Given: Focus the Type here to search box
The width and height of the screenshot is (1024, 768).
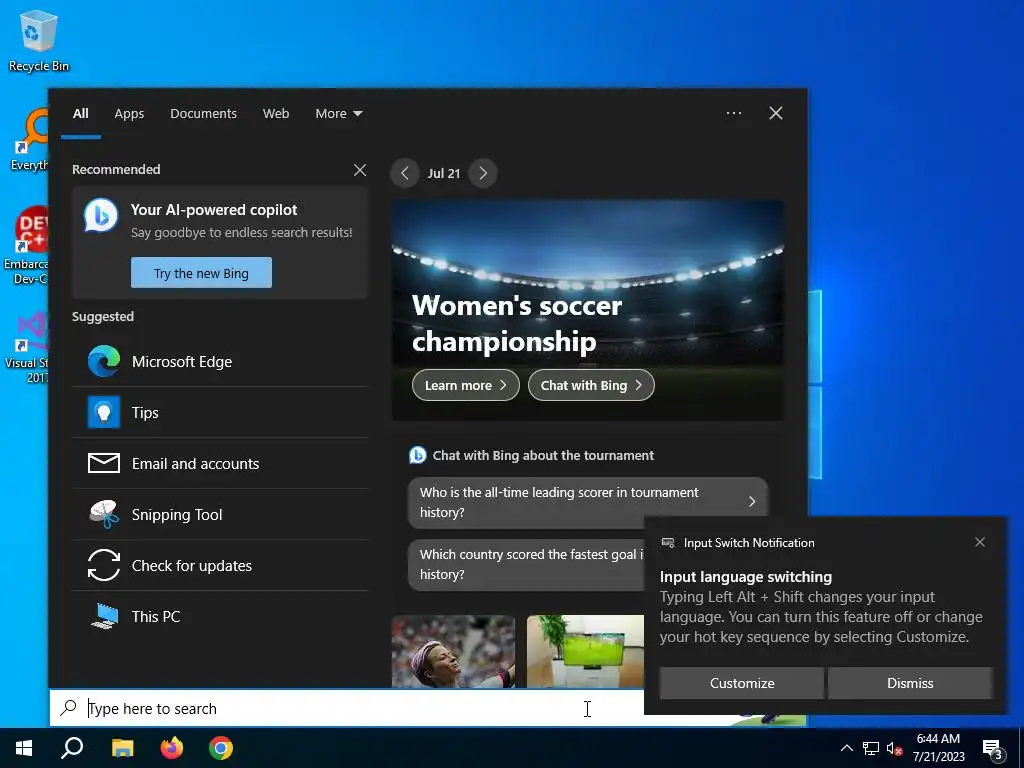Looking at the screenshot, I should (x=346, y=709).
